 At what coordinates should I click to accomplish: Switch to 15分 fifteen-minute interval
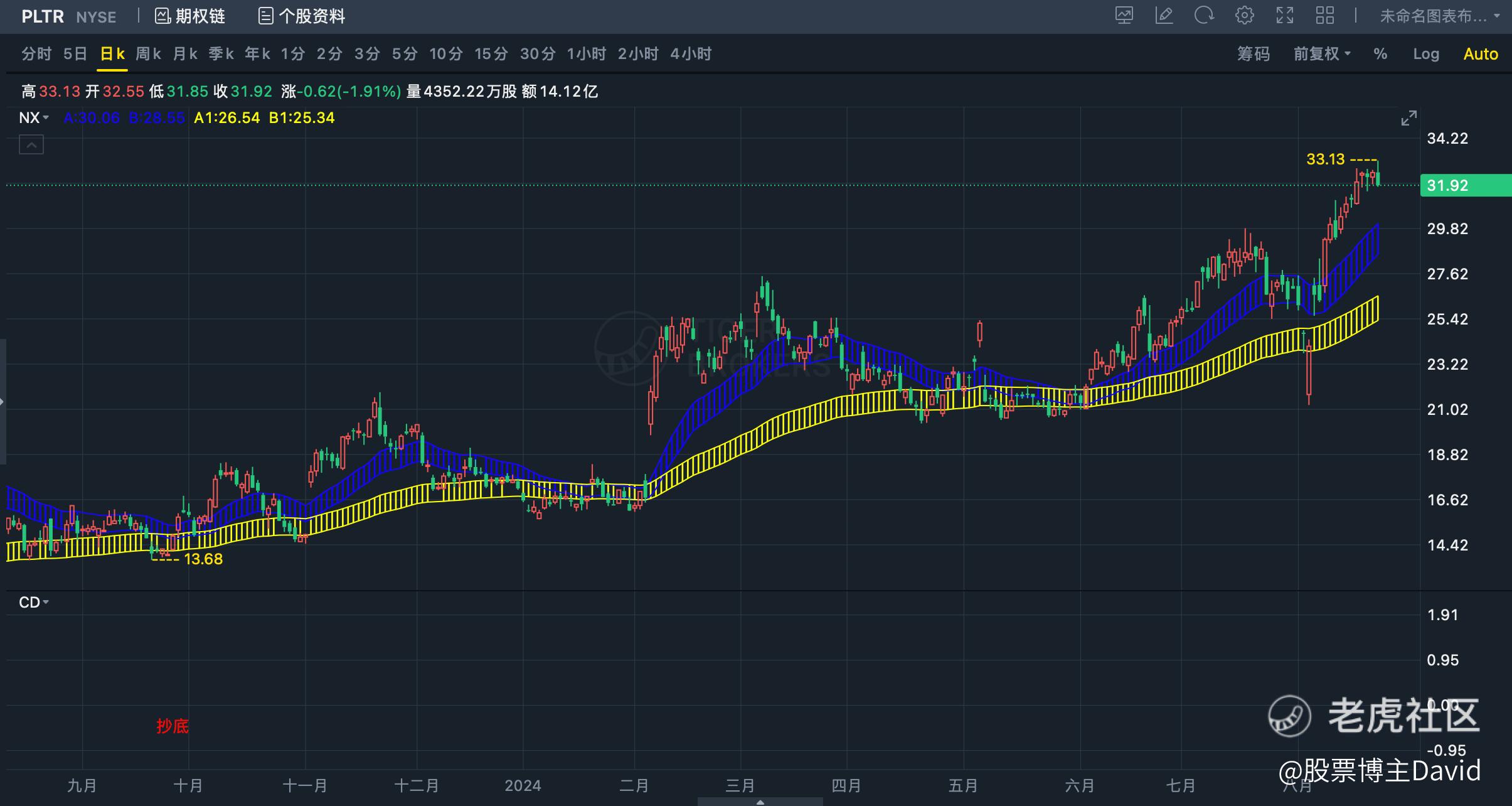pyautogui.click(x=491, y=54)
